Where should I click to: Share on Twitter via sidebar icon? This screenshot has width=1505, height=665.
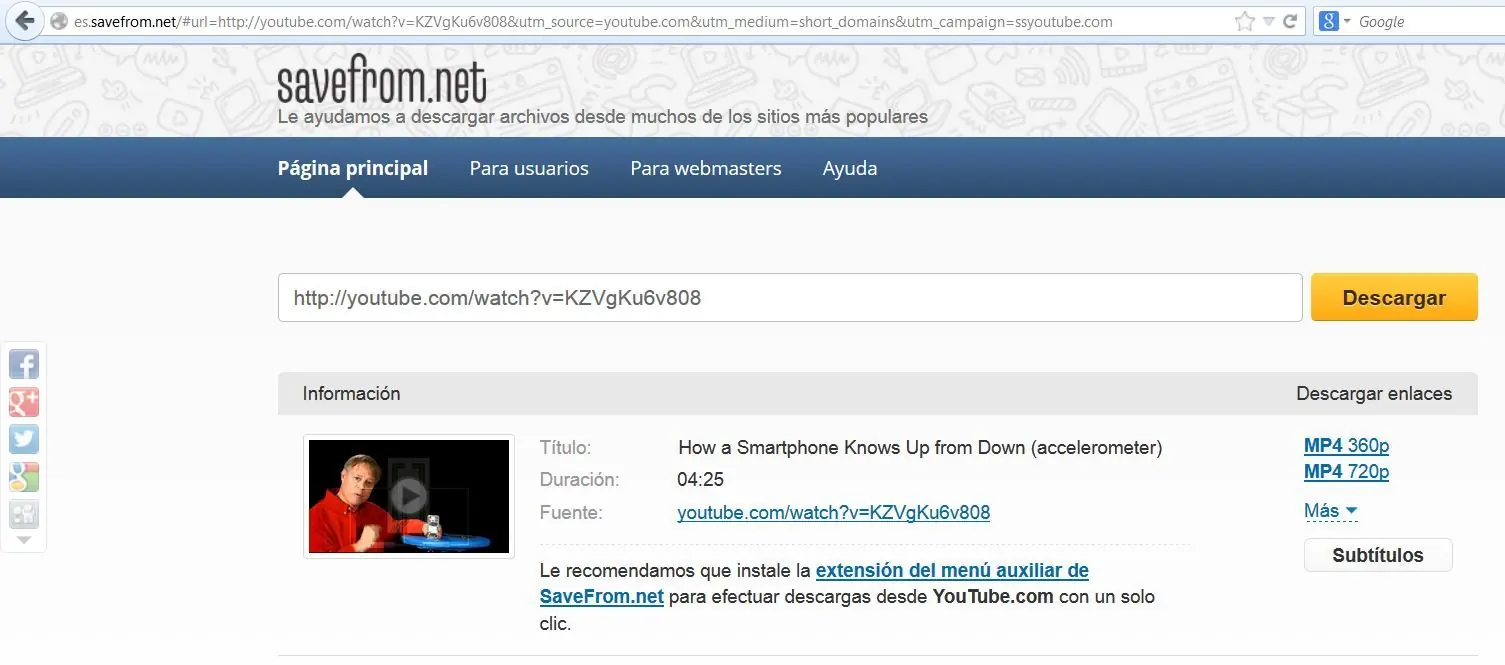24,440
